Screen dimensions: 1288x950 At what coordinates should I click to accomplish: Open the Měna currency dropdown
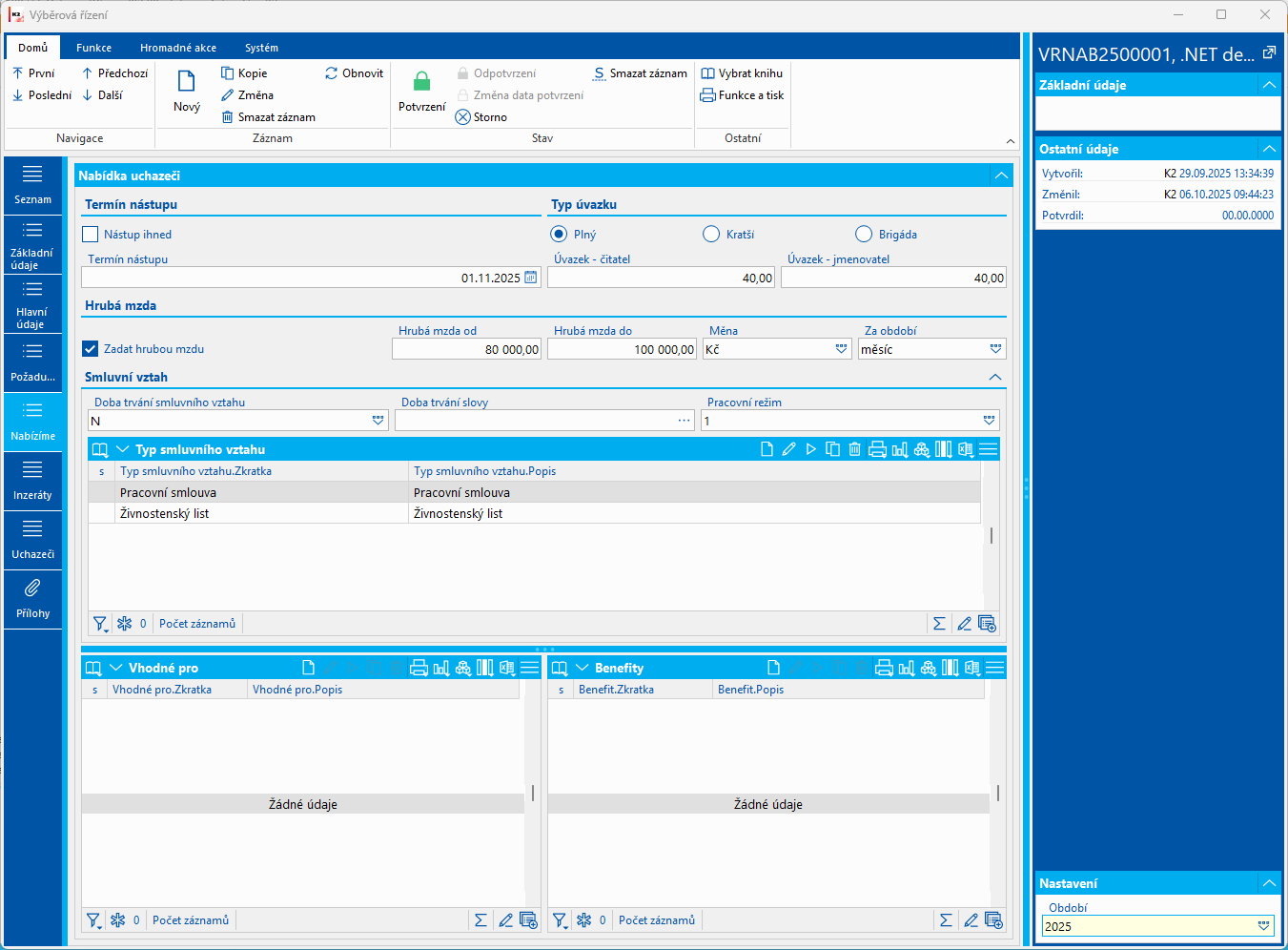(841, 349)
